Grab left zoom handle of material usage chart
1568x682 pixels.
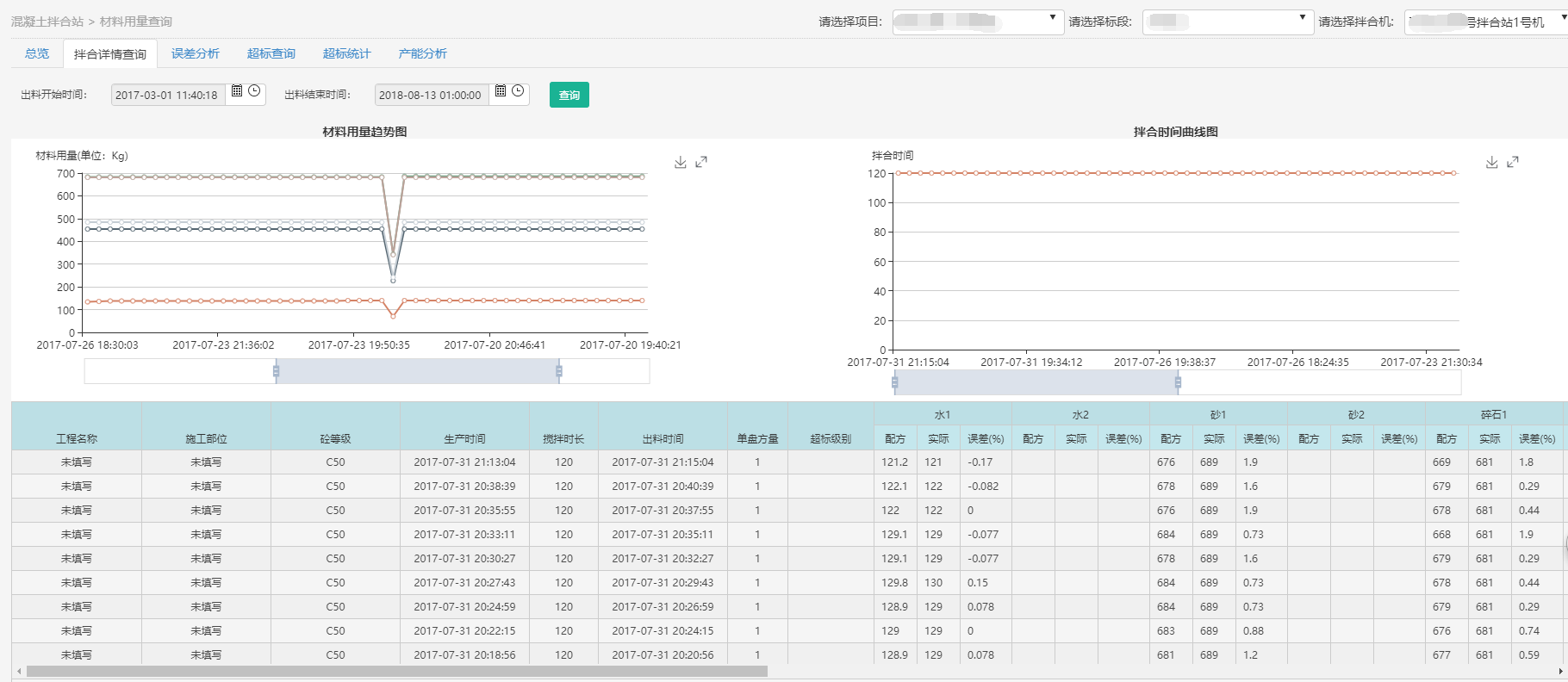(276, 371)
